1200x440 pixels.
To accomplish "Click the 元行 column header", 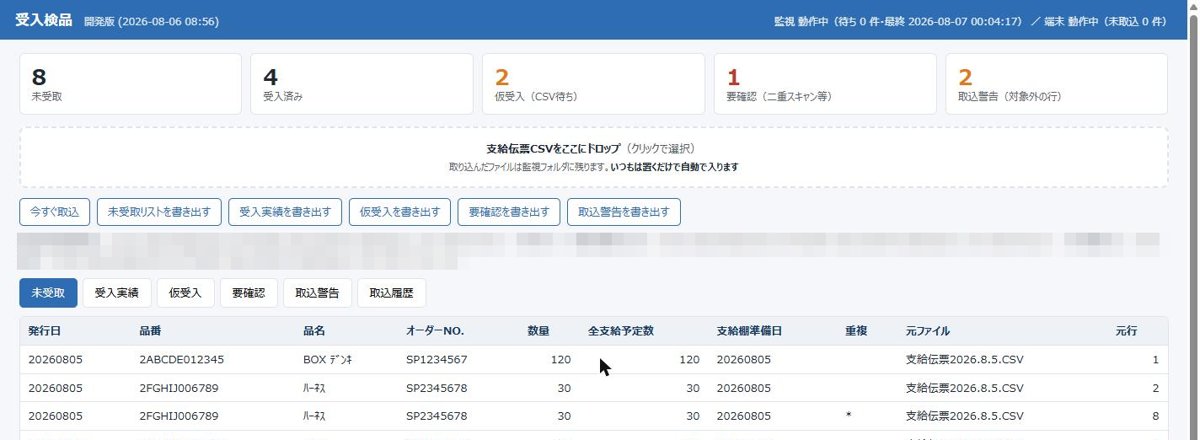I will [1127, 331].
